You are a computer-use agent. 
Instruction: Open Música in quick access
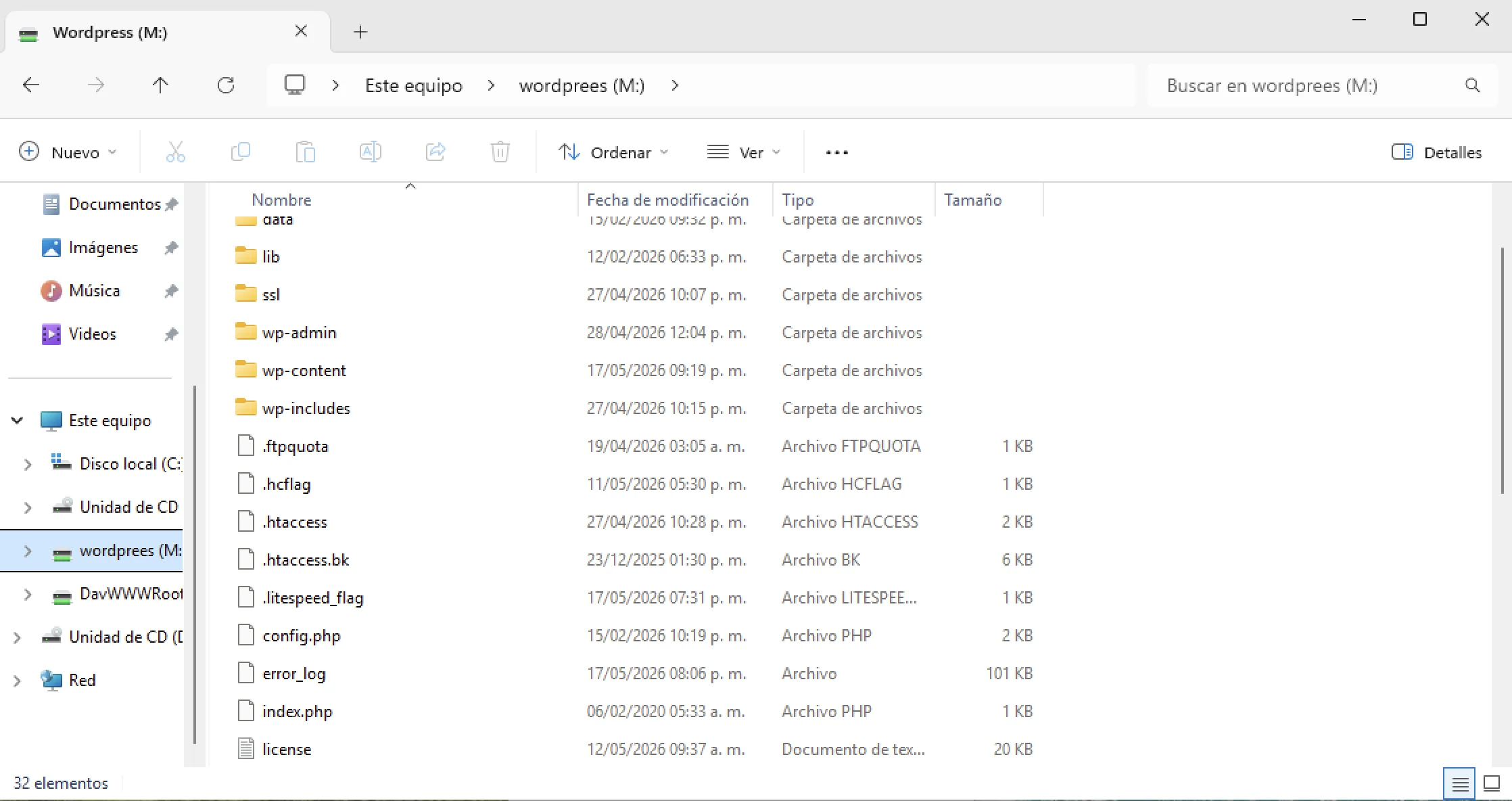coord(81,291)
